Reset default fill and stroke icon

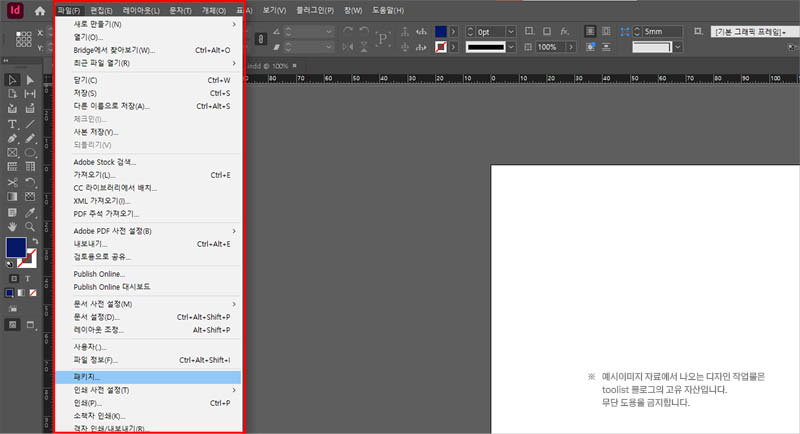9,264
